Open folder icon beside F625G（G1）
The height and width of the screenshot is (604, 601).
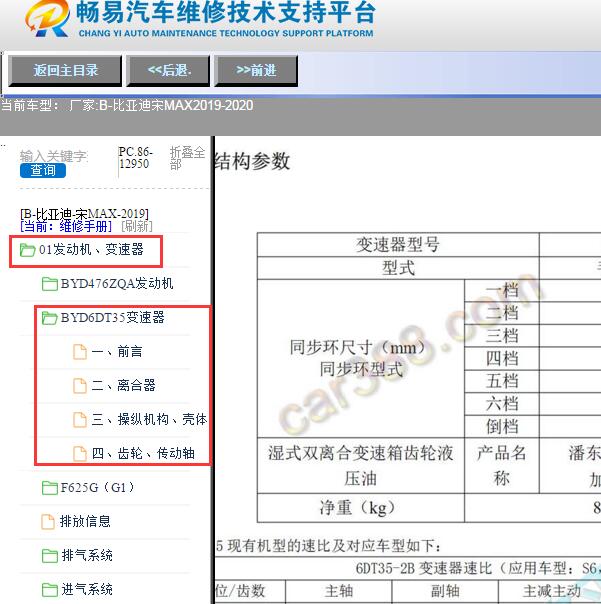click(x=49, y=488)
